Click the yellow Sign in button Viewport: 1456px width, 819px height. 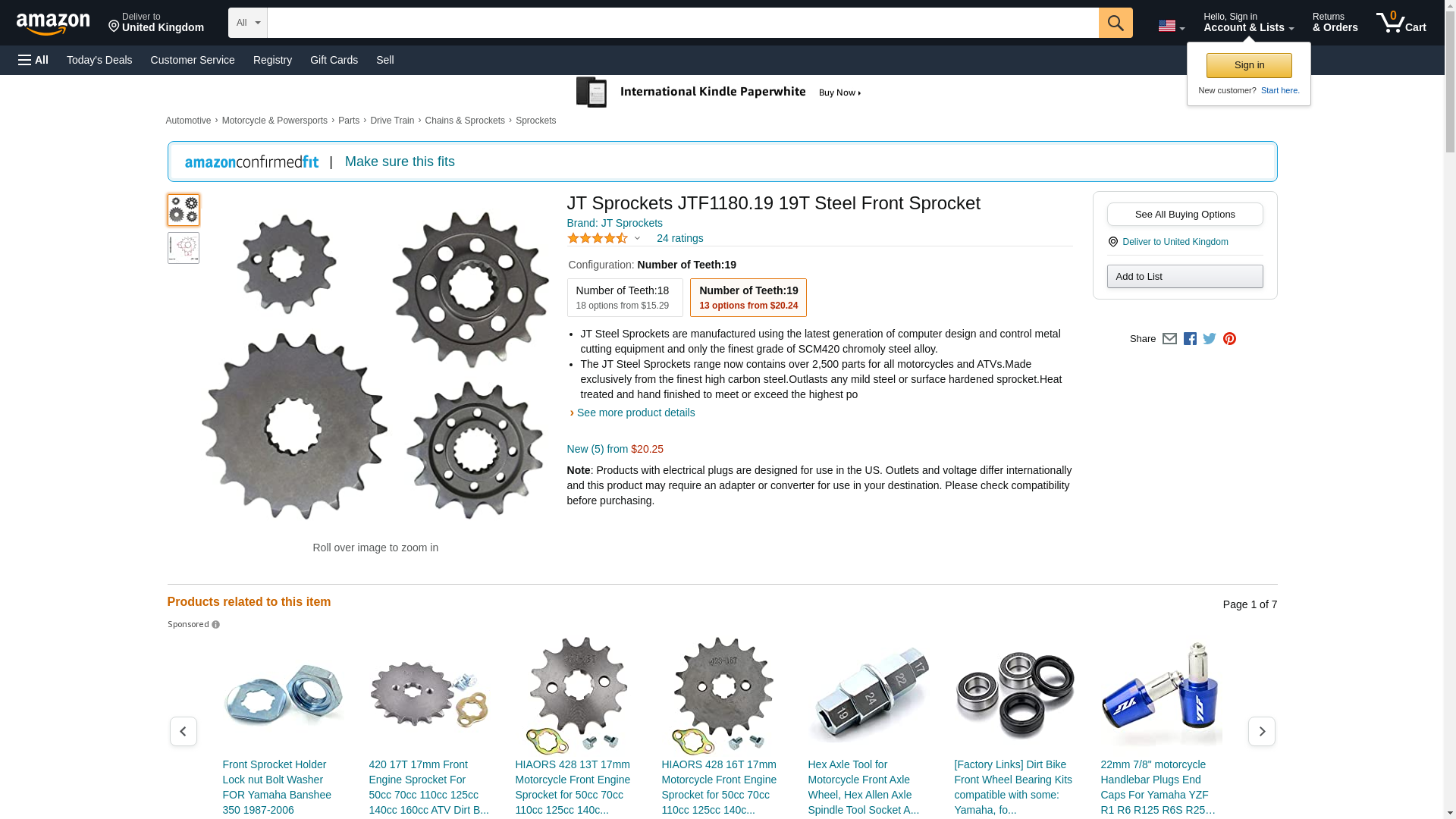coord(1248,65)
